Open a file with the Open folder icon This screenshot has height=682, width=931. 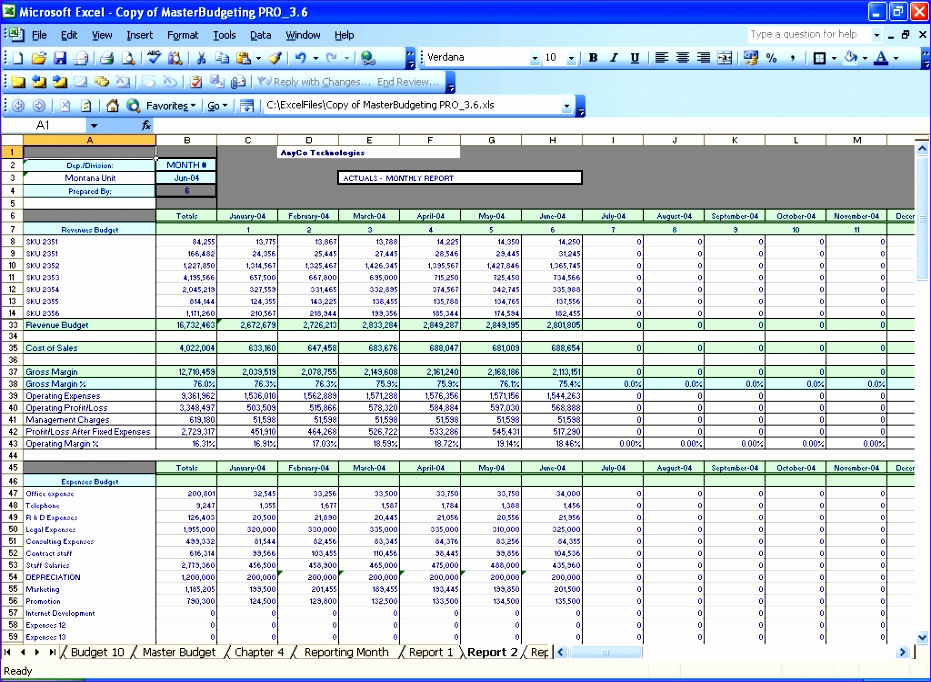[x=39, y=58]
